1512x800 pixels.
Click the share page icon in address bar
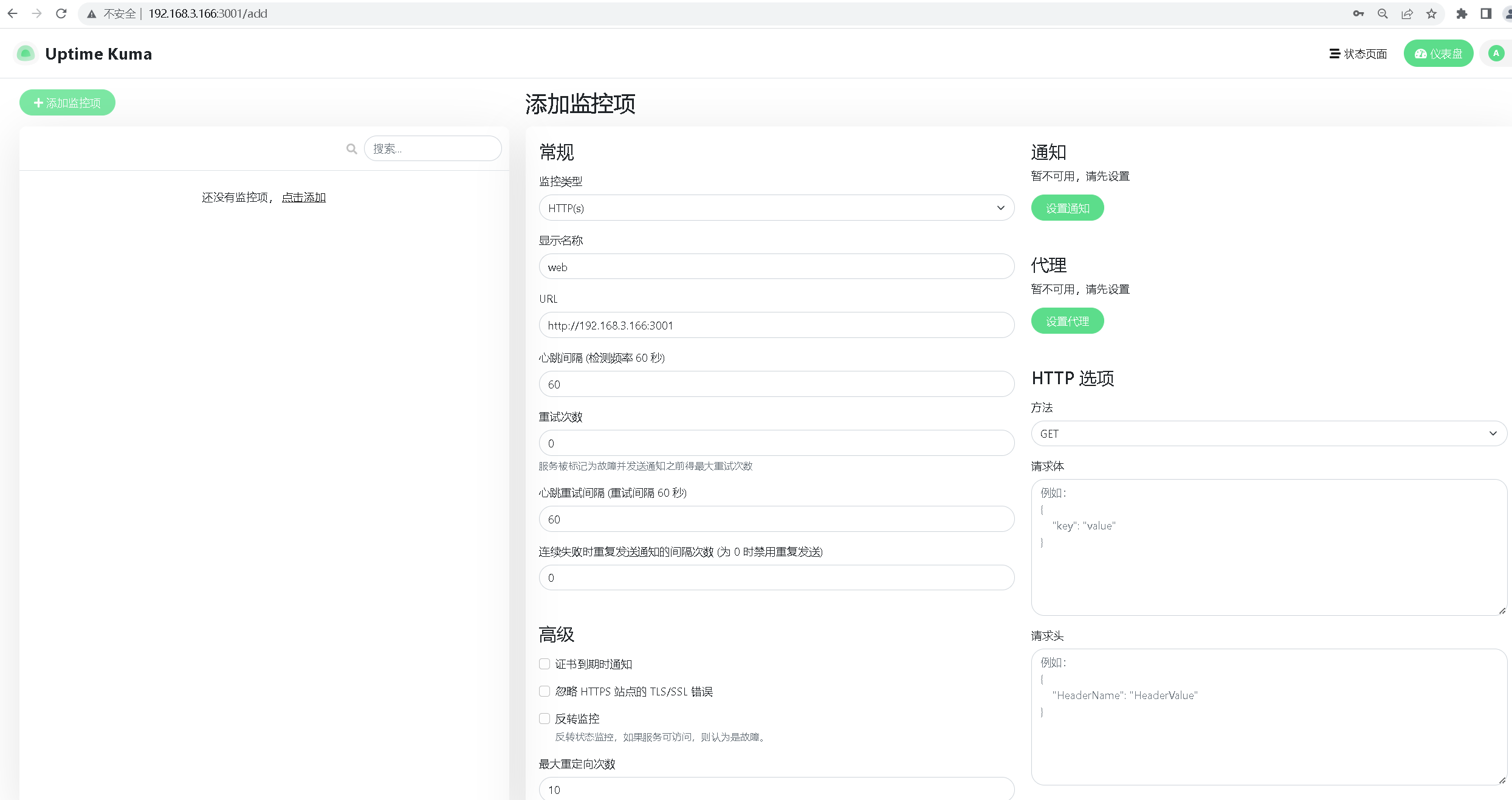1407,13
